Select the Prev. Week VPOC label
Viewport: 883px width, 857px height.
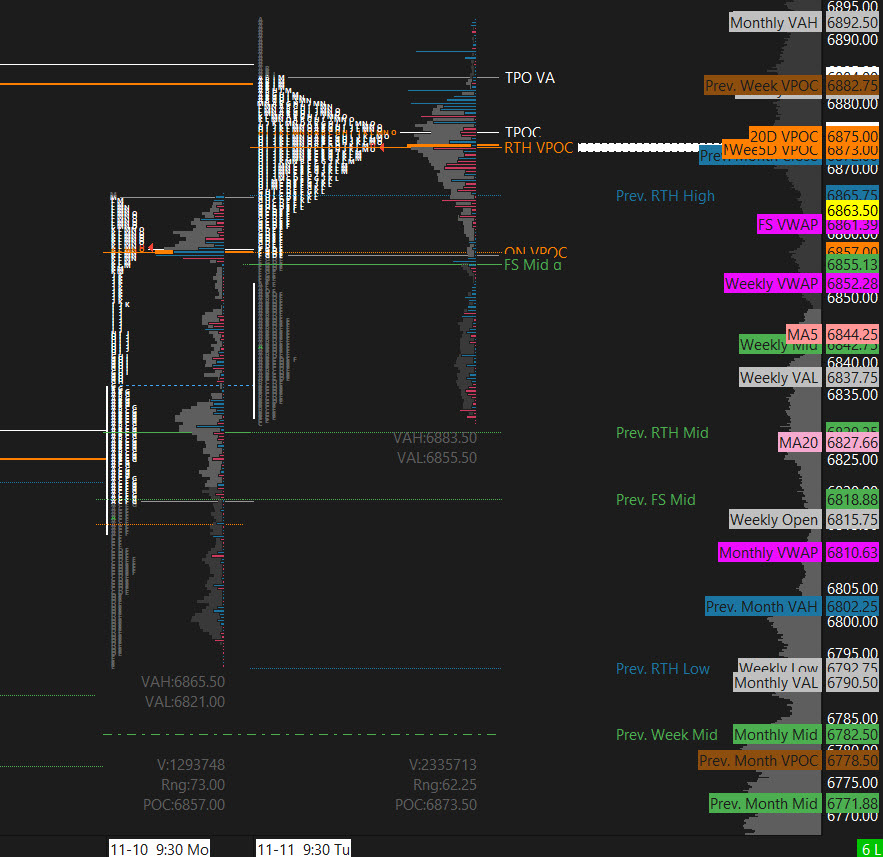click(x=762, y=86)
